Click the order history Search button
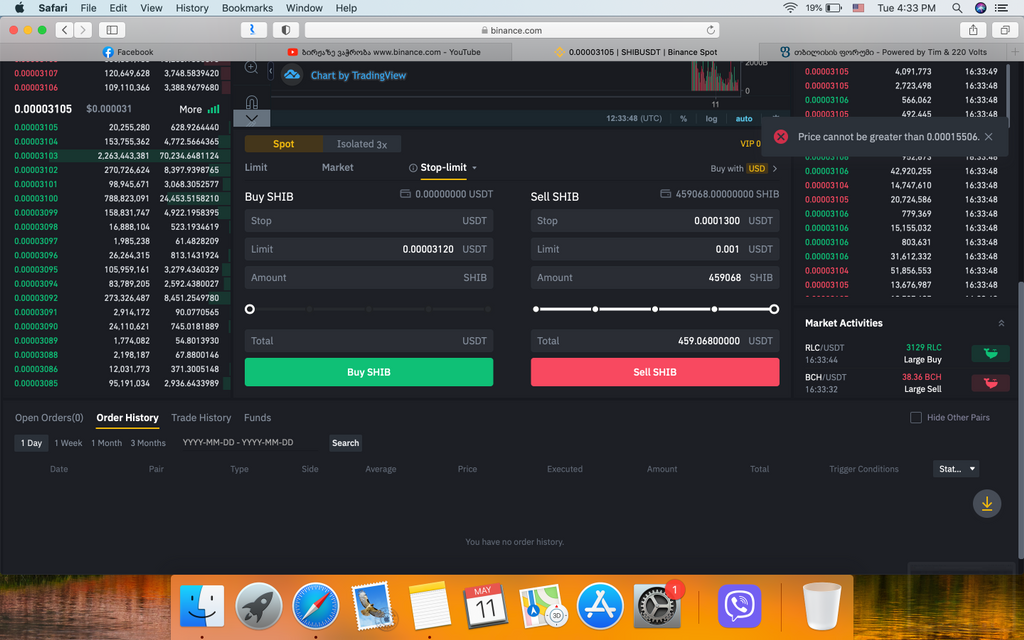Screen dimensions: 1024x640 click(345, 443)
